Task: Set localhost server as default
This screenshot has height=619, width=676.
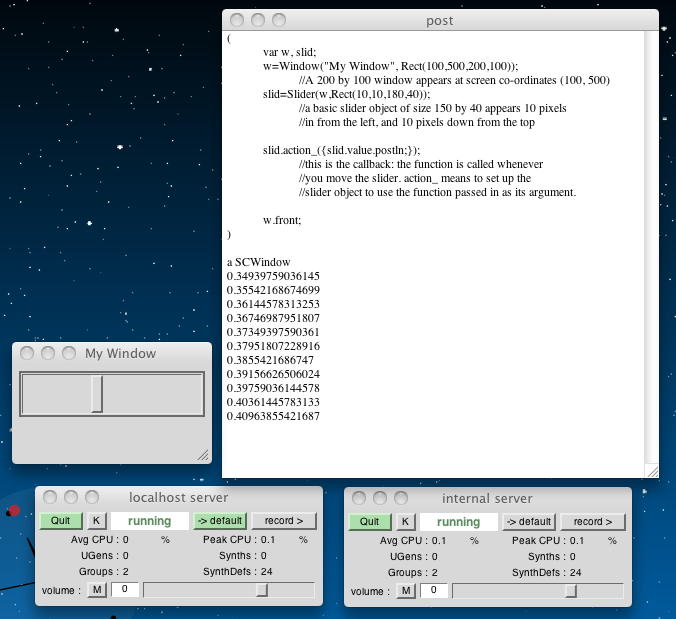Action: [x=218, y=521]
